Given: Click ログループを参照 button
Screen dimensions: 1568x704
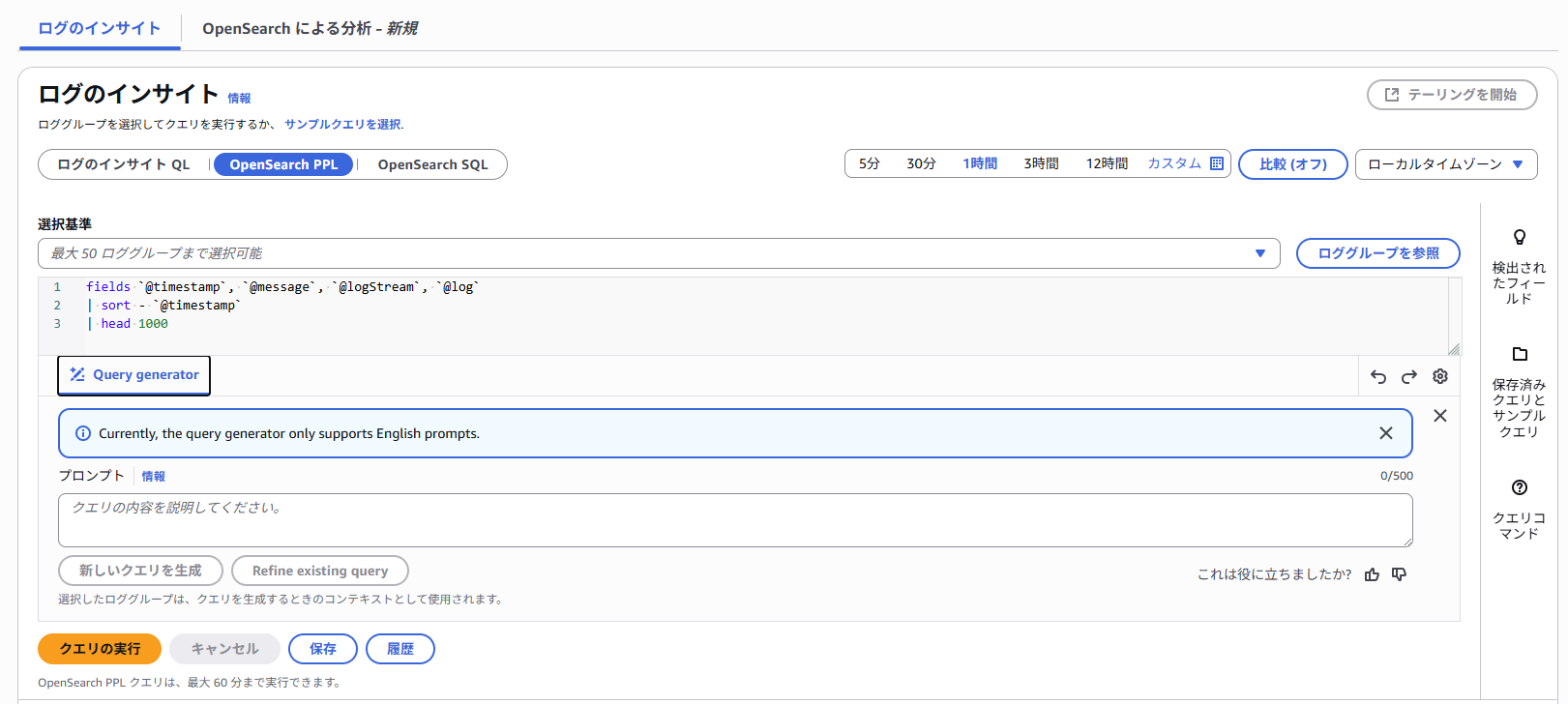Looking at the screenshot, I should pos(1378,253).
